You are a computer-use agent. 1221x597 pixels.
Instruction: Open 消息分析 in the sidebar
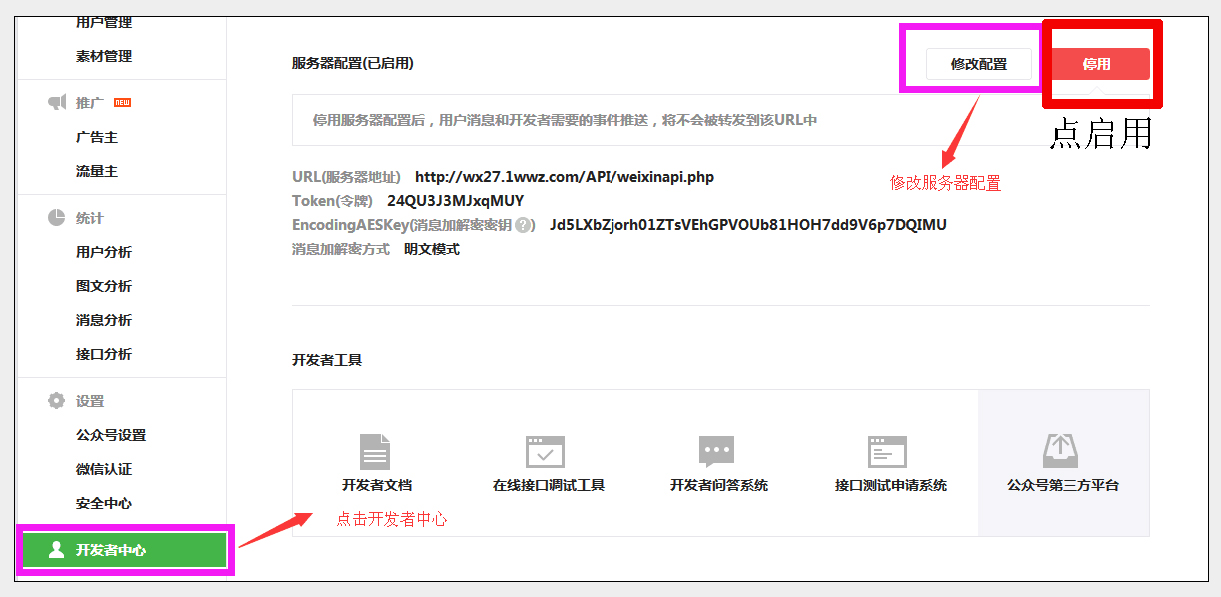pyautogui.click(x=104, y=320)
